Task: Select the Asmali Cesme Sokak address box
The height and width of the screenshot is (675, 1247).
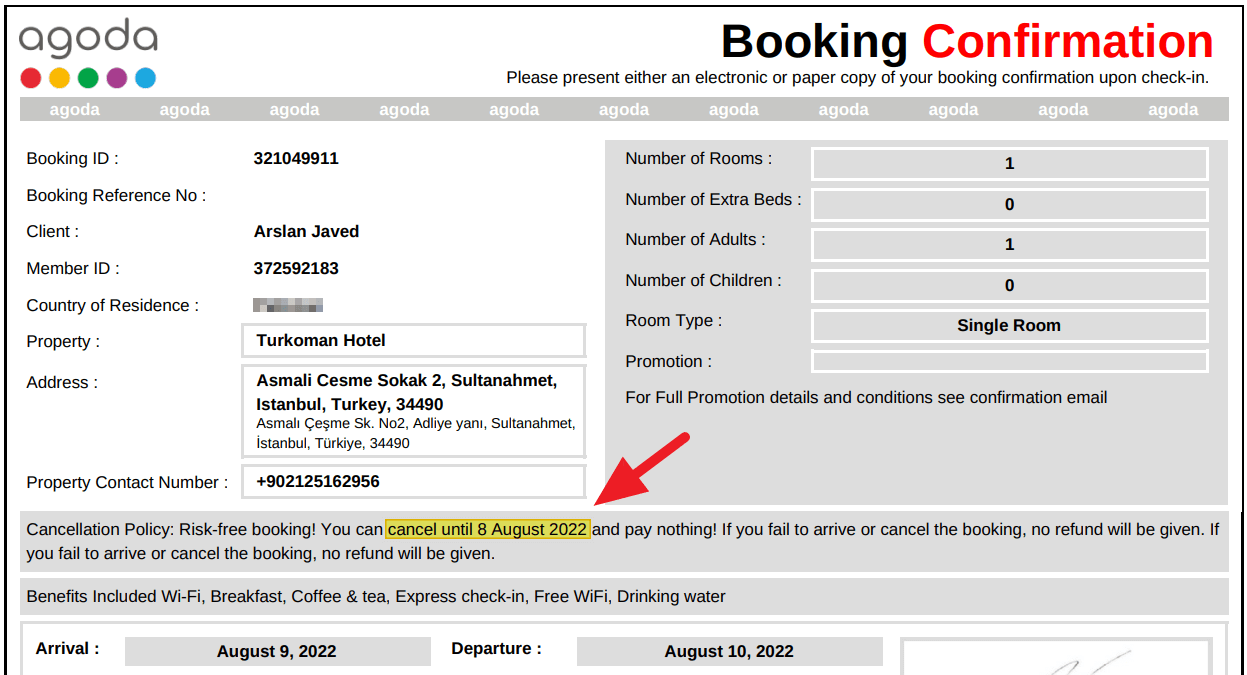Action: pyautogui.click(x=413, y=411)
